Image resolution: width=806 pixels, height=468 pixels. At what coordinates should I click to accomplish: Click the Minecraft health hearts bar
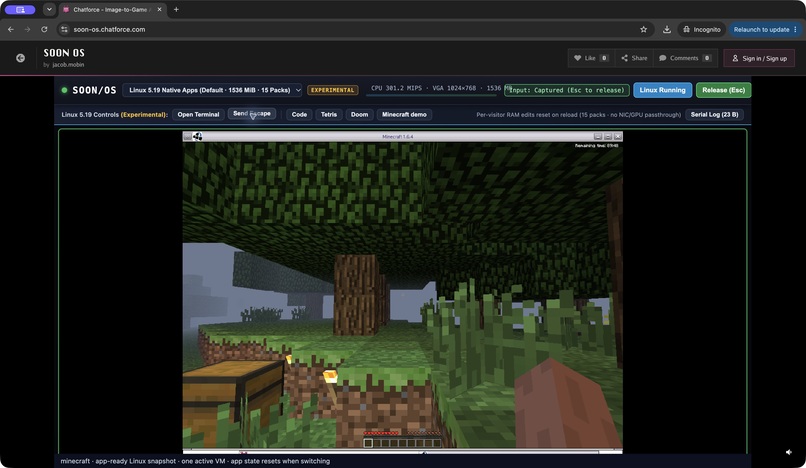click(x=381, y=433)
